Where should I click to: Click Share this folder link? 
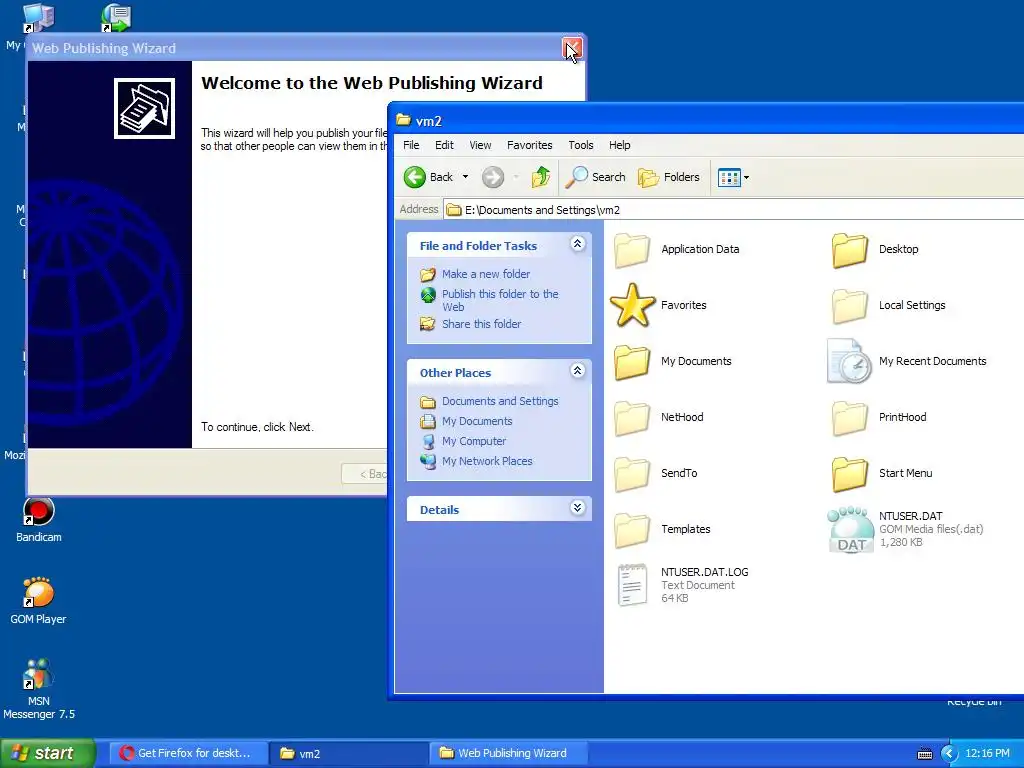pyautogui.click(x=481, y=324)
